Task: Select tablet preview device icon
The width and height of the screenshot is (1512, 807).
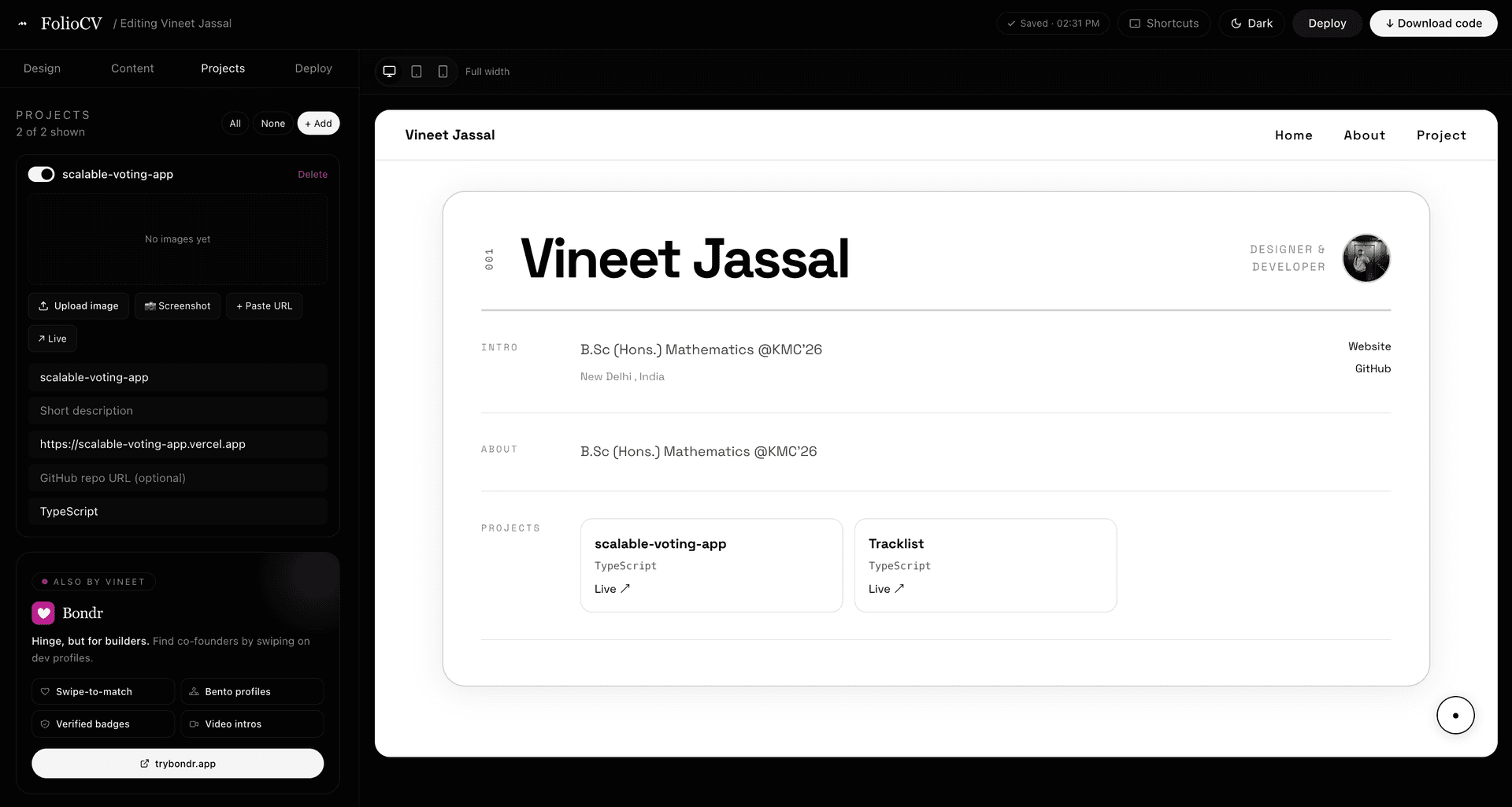Action: tap(417, 72)
